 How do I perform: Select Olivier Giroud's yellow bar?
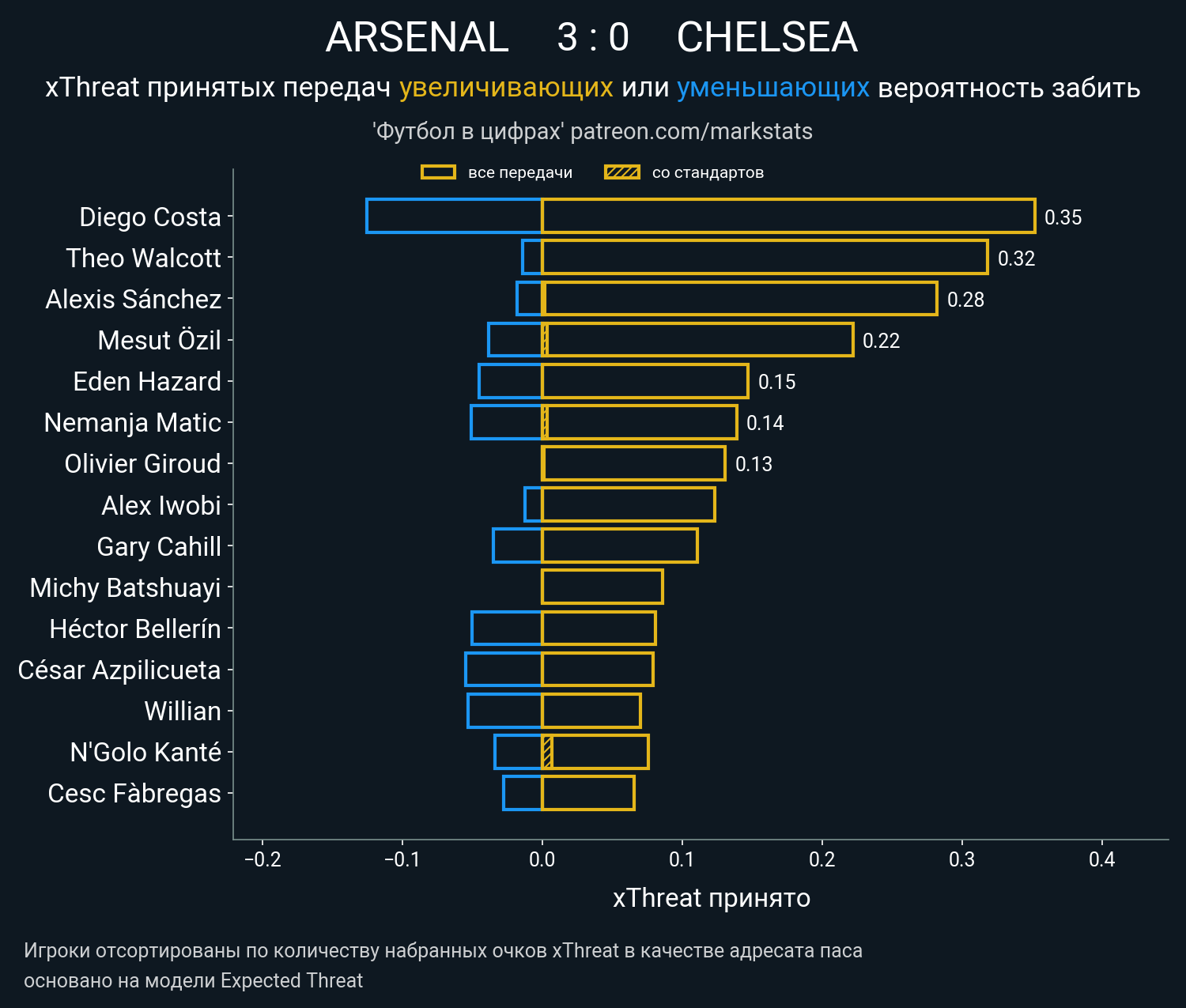633,463
